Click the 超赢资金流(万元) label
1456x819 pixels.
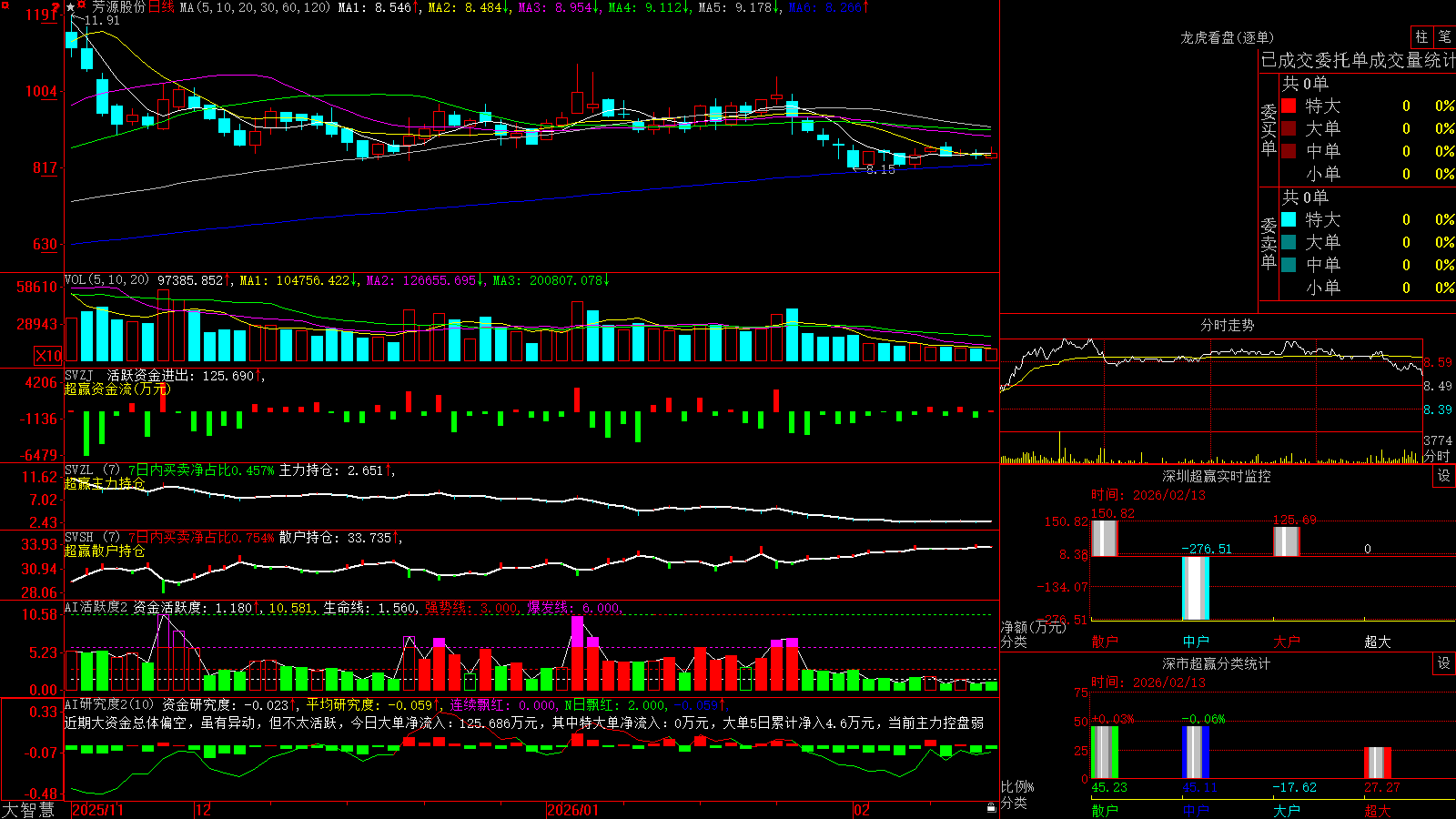pyautogui.click(x=116, y=389)
